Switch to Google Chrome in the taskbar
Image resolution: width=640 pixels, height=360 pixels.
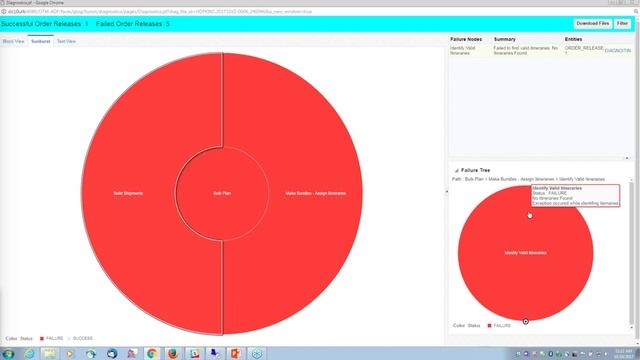coord(152,353)
